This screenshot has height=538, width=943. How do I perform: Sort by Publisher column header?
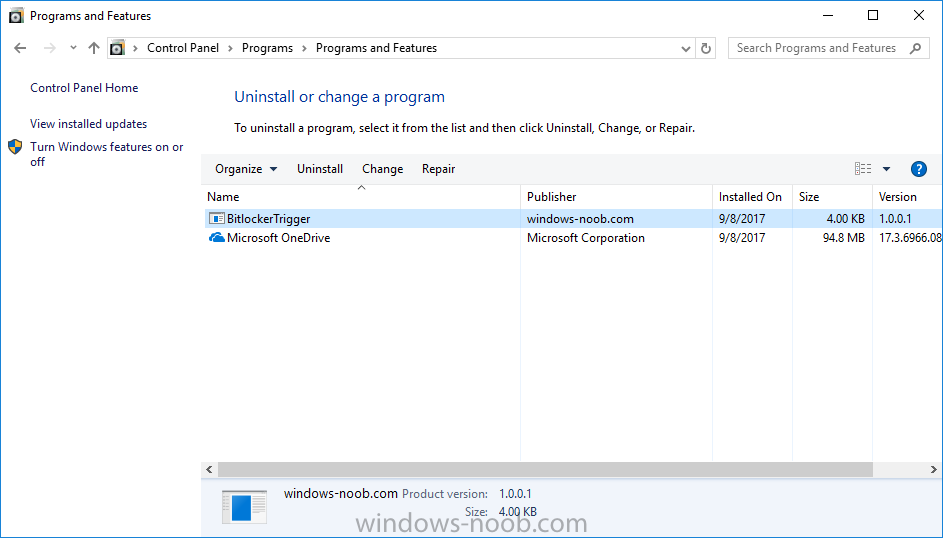coord(616,197)
